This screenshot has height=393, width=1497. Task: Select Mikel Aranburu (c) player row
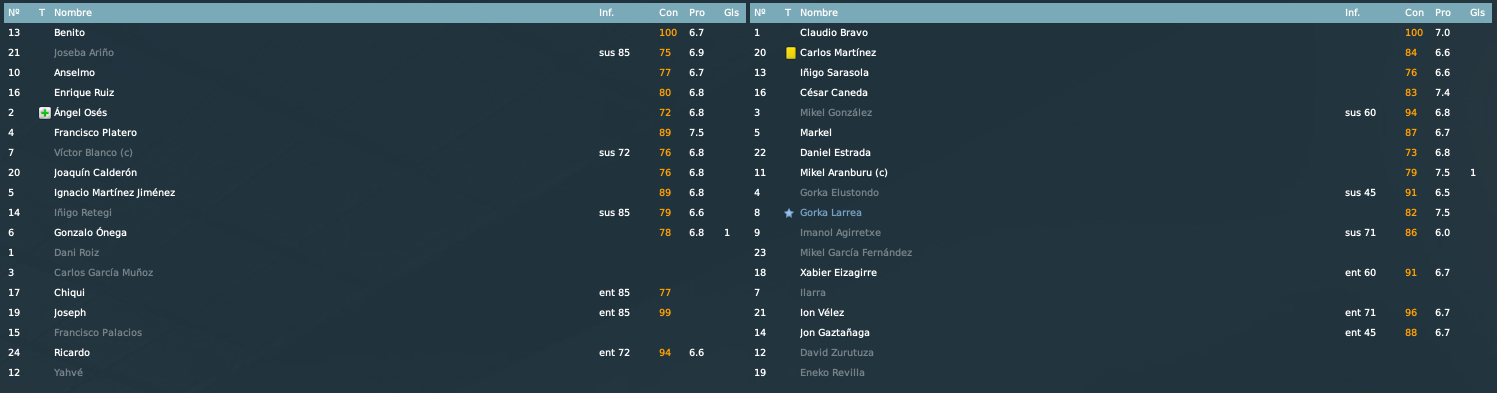pos(1121,173)
